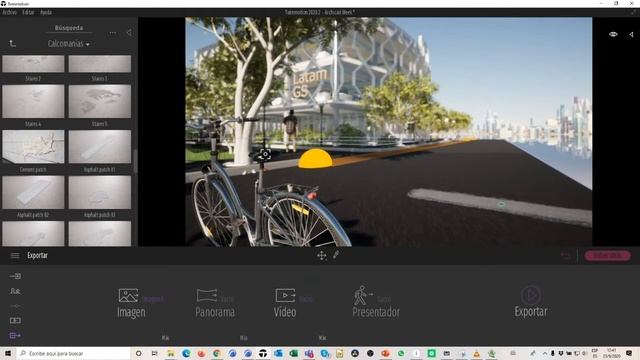Choose Imagen export type
The image size is (640, 360).
[x=131, y=303]
